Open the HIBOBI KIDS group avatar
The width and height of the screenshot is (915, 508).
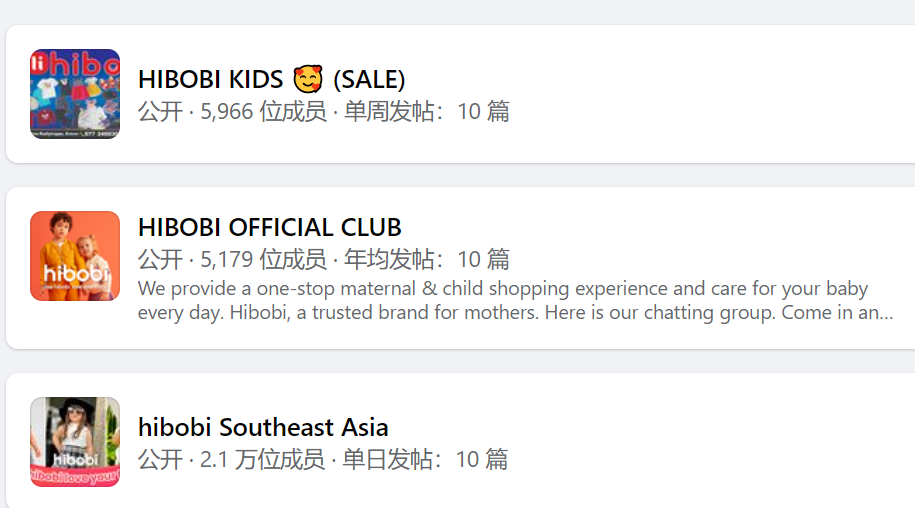[x=75, y=94]
